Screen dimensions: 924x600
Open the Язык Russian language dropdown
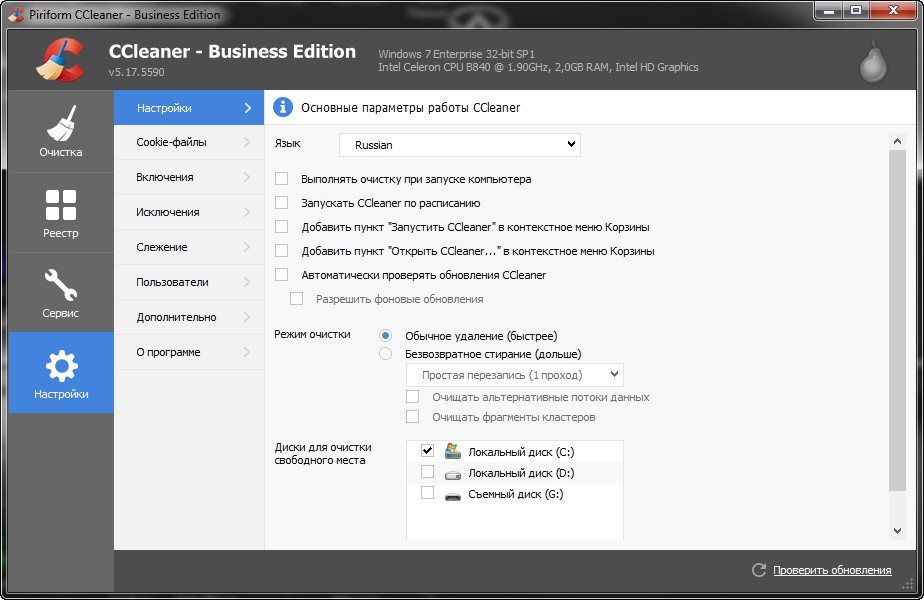tap(459, 145)
